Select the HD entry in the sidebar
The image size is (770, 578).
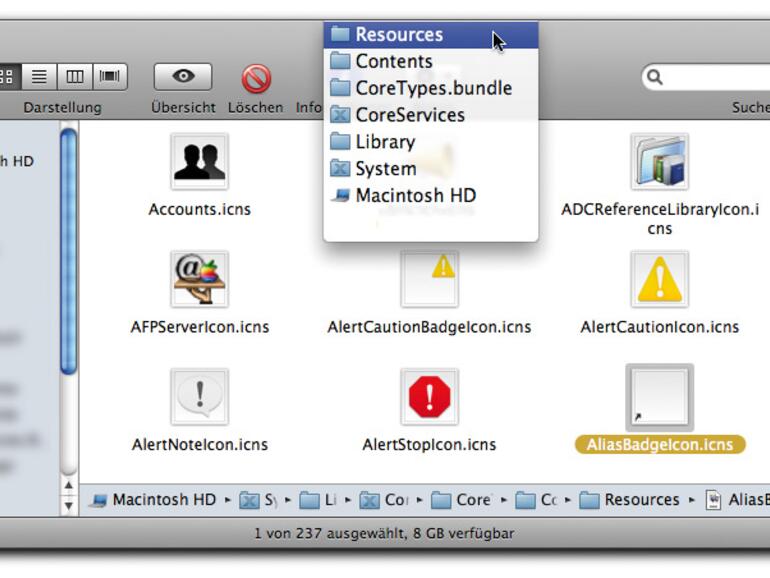pyautogui.click(x=17, y=161)
